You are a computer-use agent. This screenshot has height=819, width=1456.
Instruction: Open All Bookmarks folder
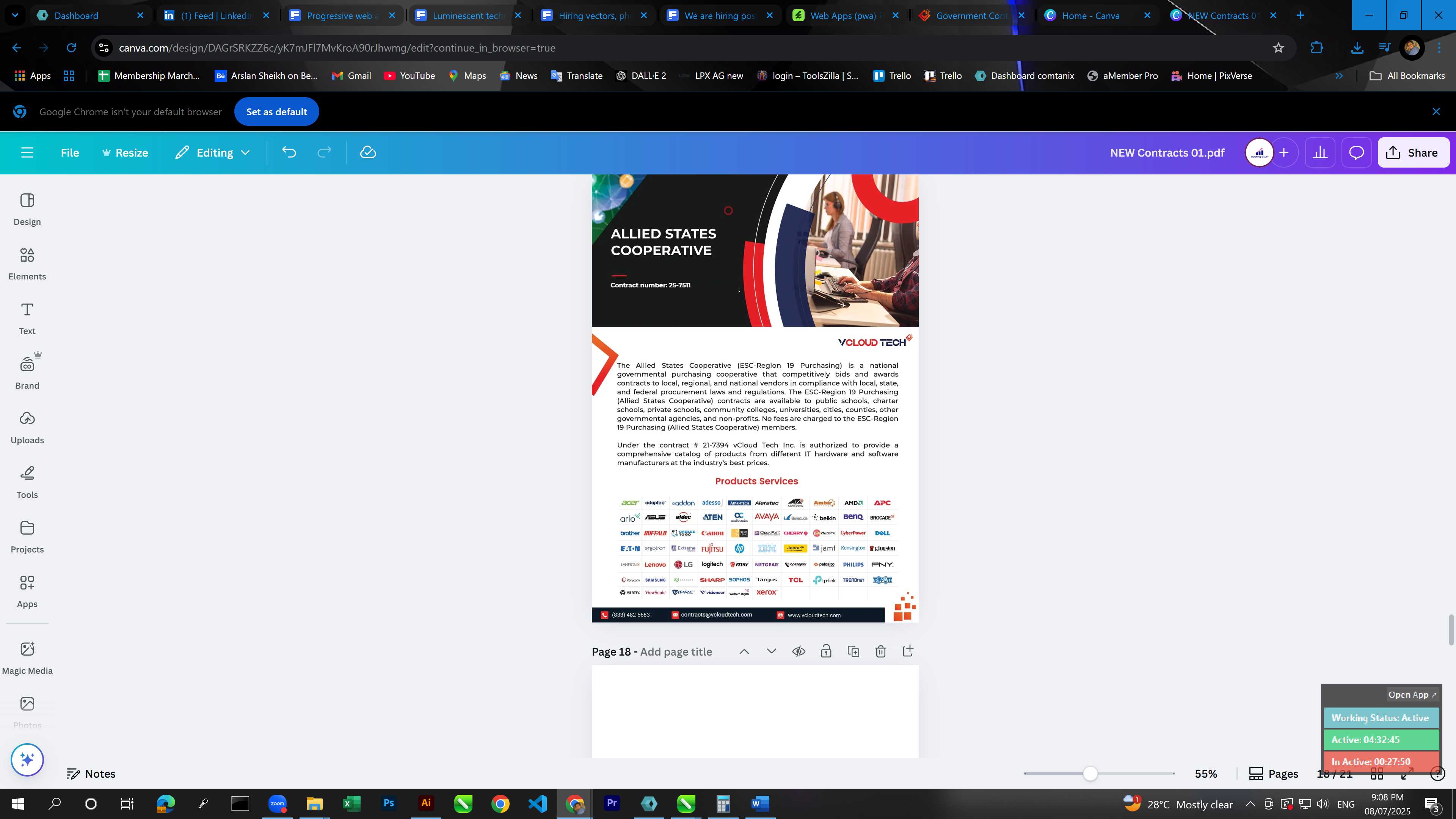[x=1407, y=76]
